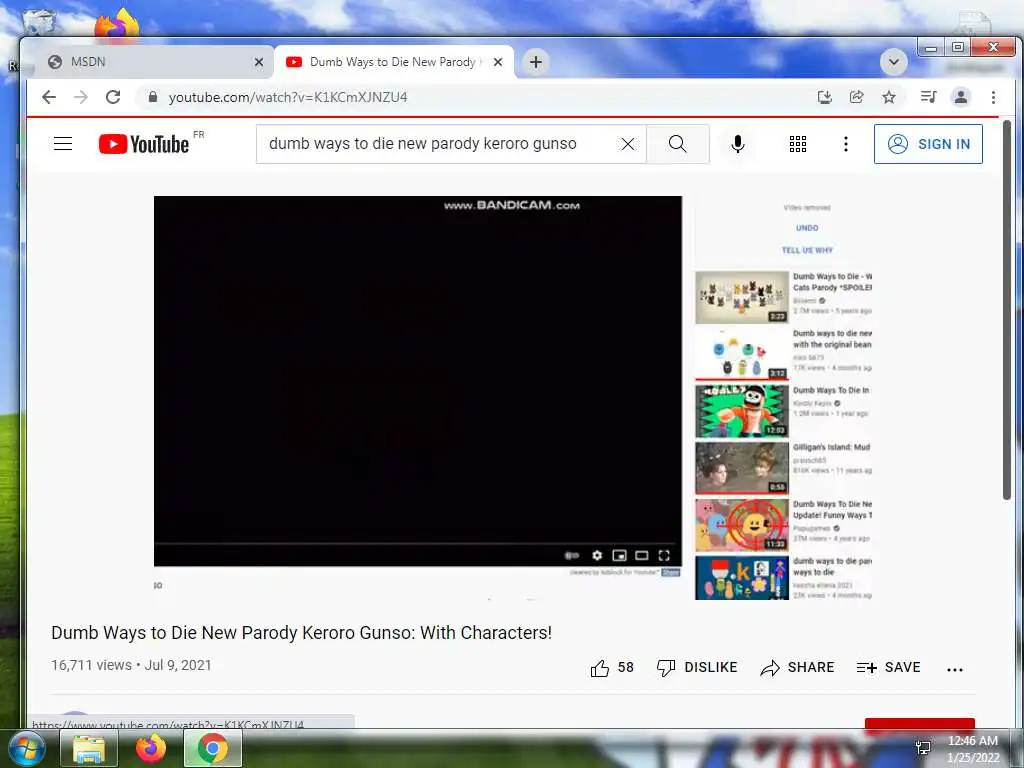
Task: Toggle the autoplay switch in player
Action: click(571, 555)
